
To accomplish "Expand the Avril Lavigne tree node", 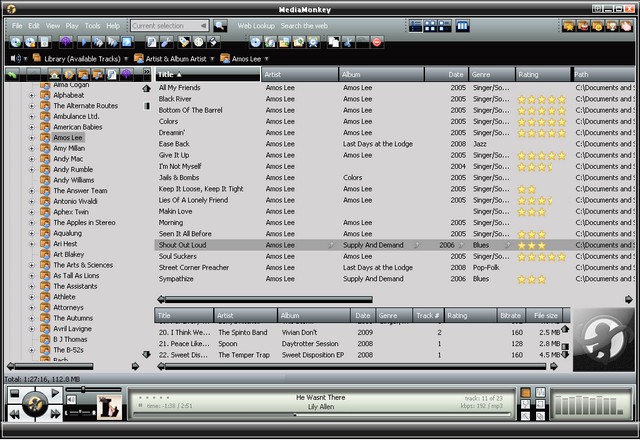I will [31, 329].
